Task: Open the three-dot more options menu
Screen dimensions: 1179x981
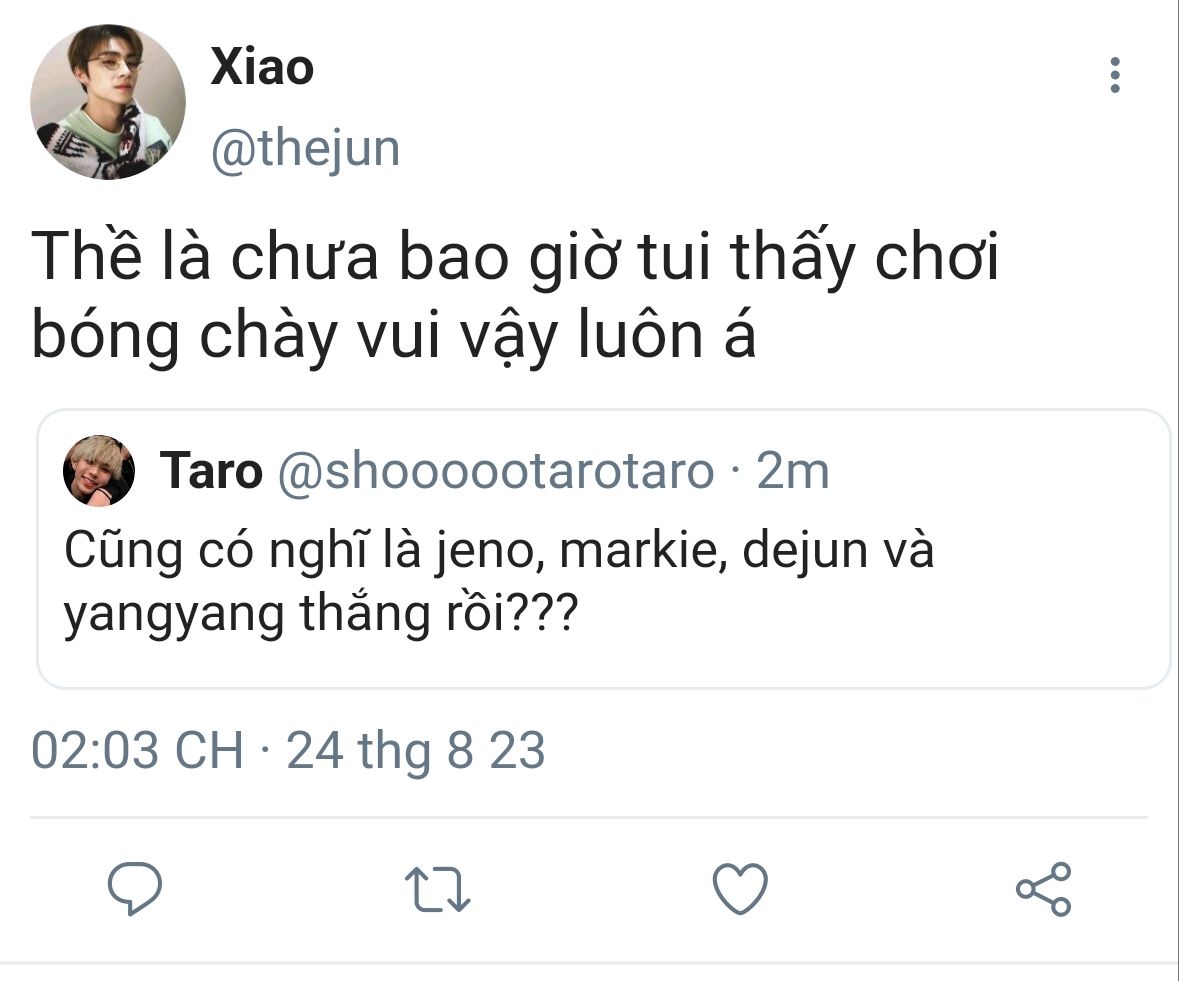Action: tap(1115, 75)
